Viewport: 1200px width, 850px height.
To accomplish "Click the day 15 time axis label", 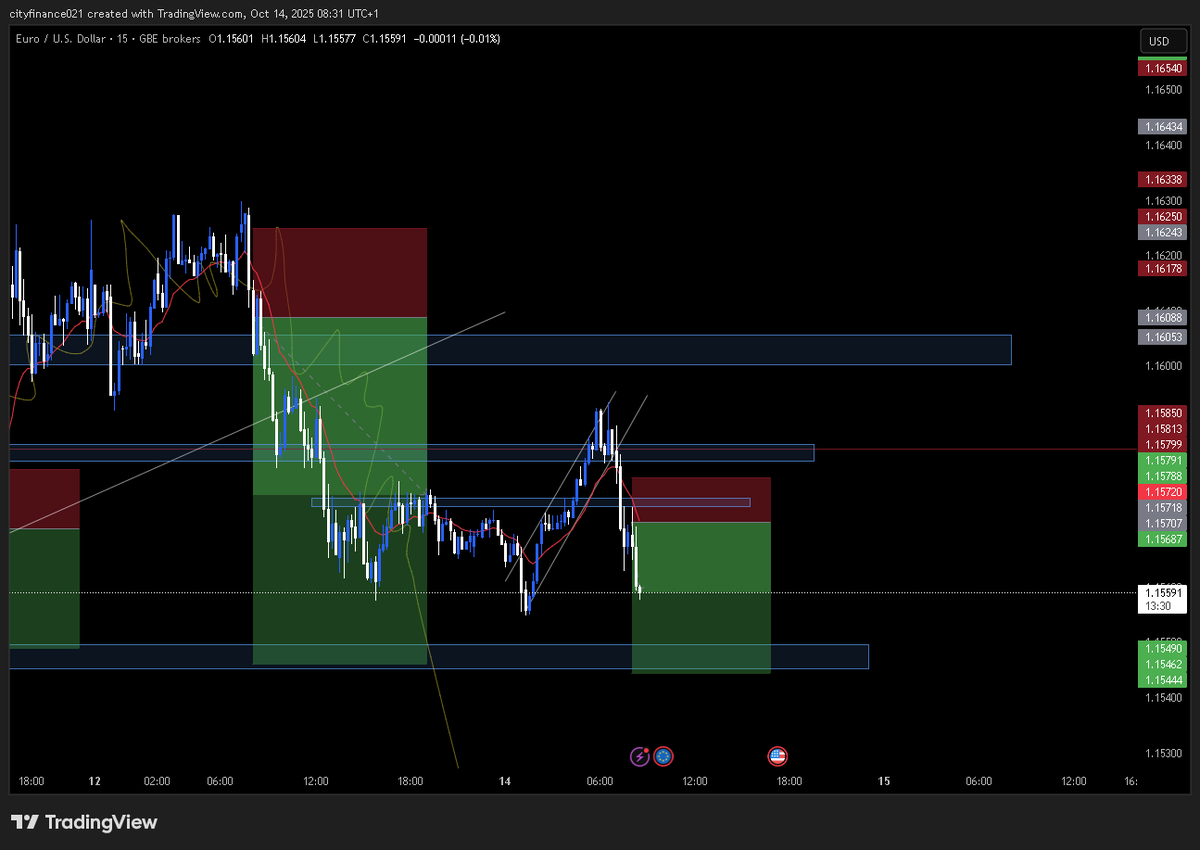I will click(x=884, y=781).
